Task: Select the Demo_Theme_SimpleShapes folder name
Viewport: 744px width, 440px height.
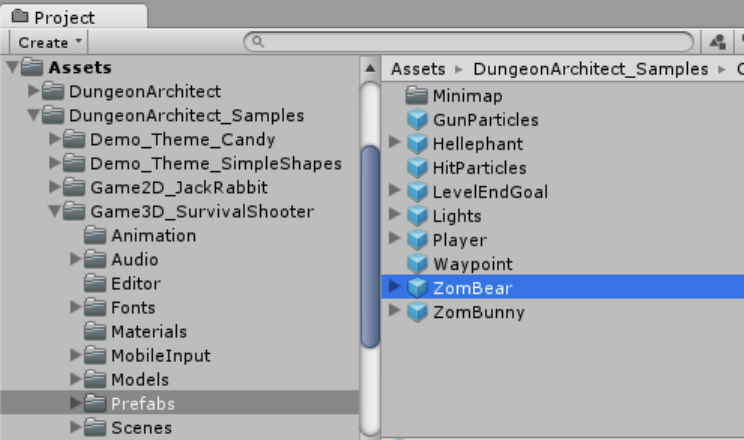Action: (x=216, y=163)
